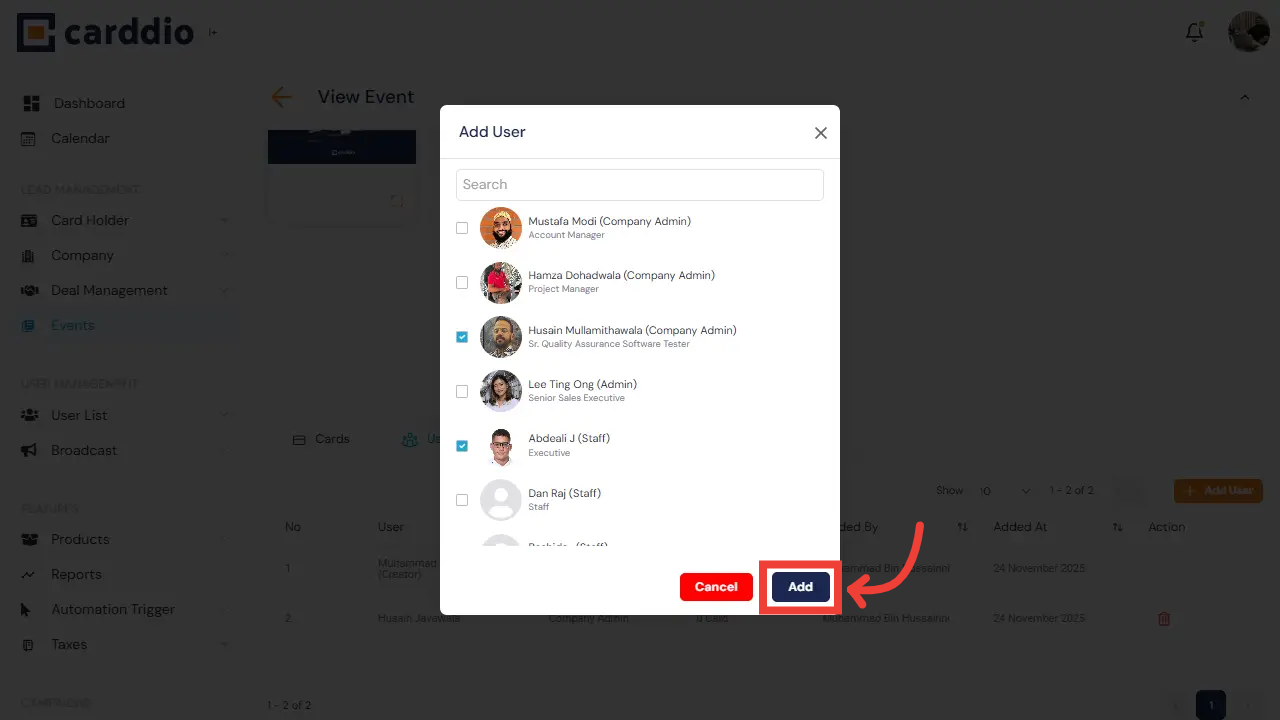Image resolution: width=1280 pixels, height=720 pixels.
Task: Check the box for Mustafa Modi
Action: (x=462, y=227)
